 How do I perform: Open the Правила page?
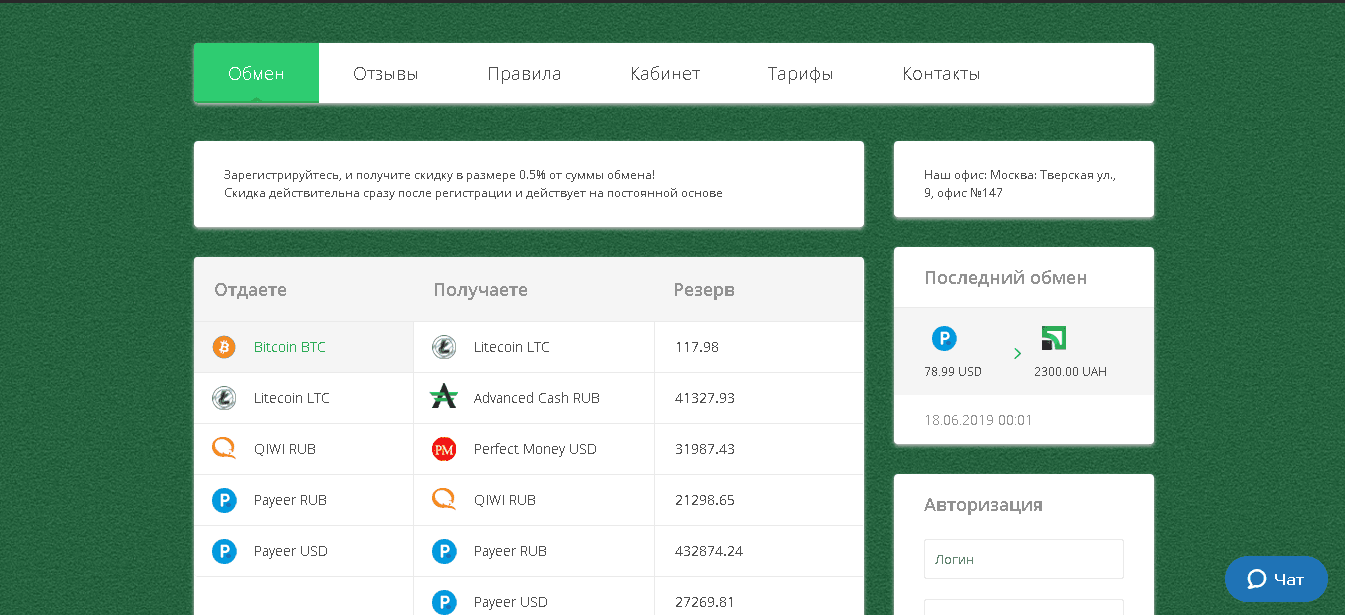click(x=524, y=74)
